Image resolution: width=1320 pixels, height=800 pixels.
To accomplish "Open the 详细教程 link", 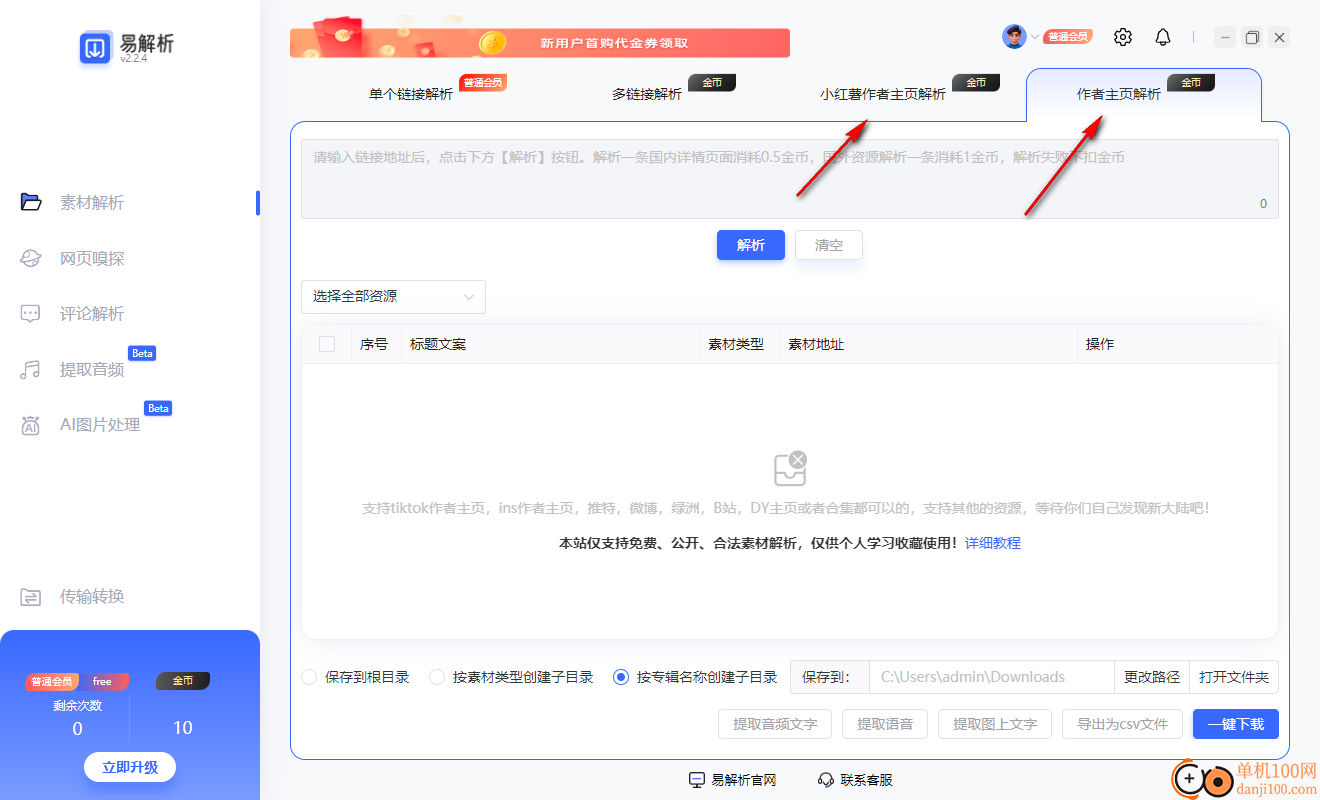I will tap(993, 543).
